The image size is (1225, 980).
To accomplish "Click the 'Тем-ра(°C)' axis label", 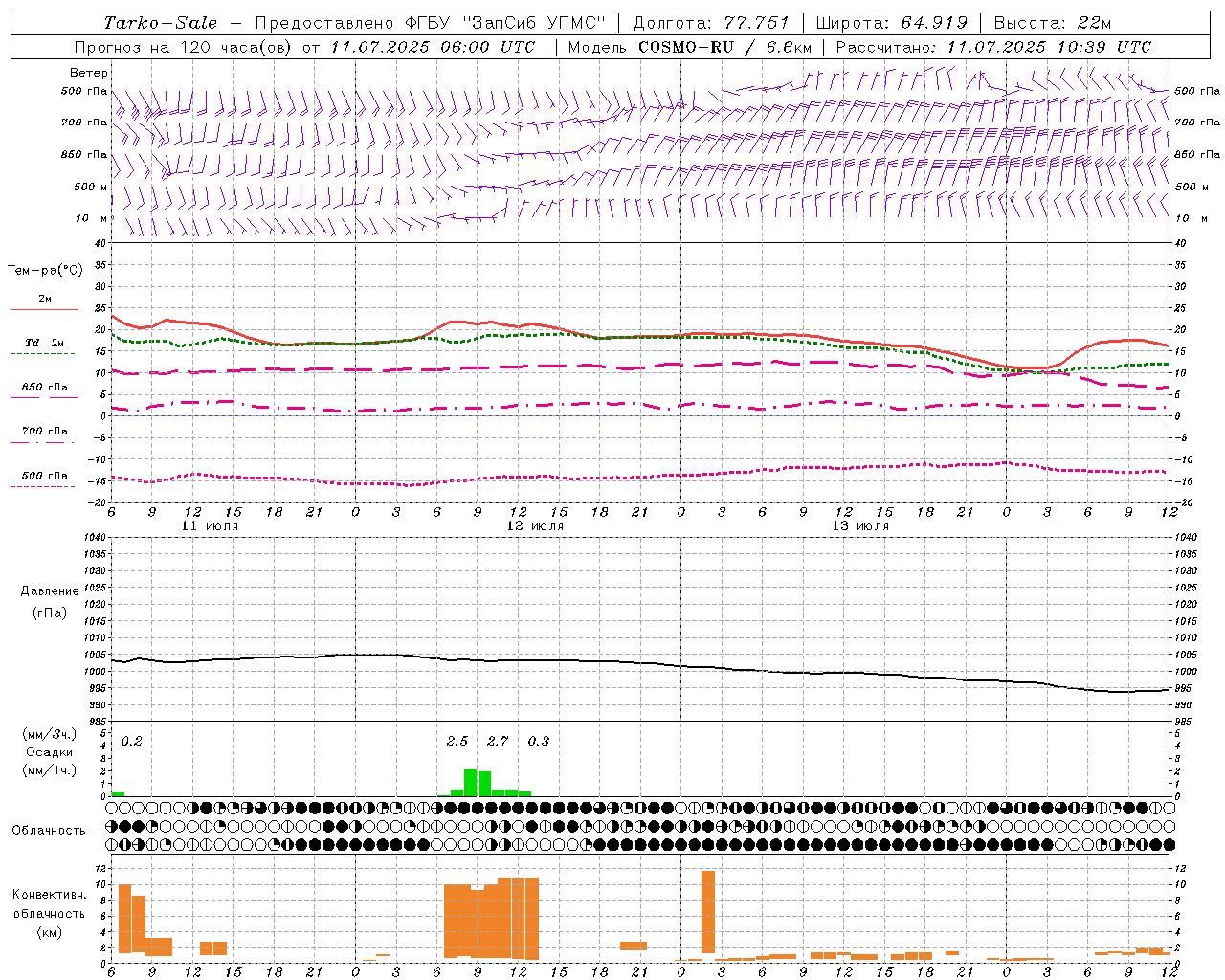I will tap(45, 271).
